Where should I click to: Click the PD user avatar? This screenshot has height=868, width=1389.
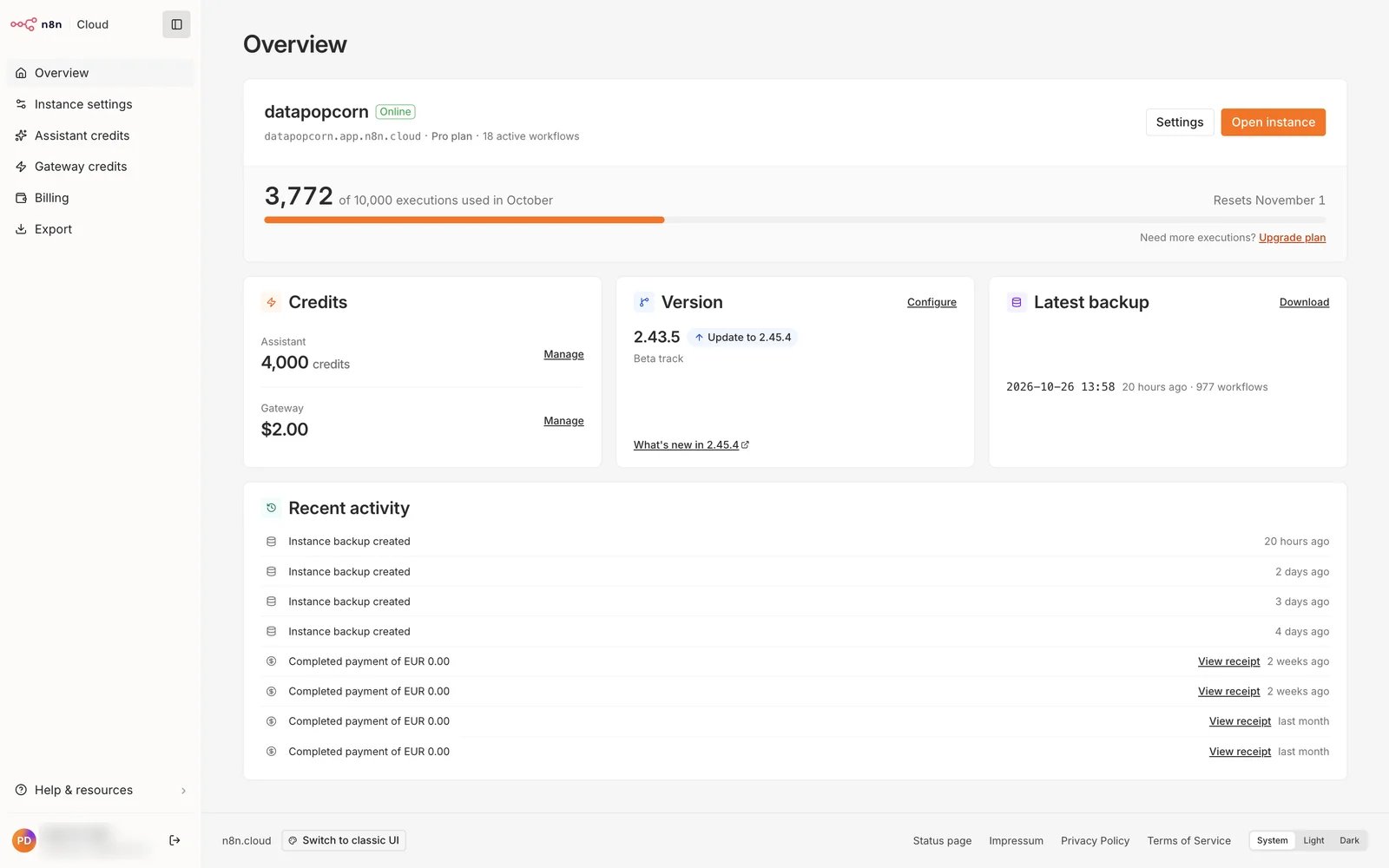tap(24, 840)
